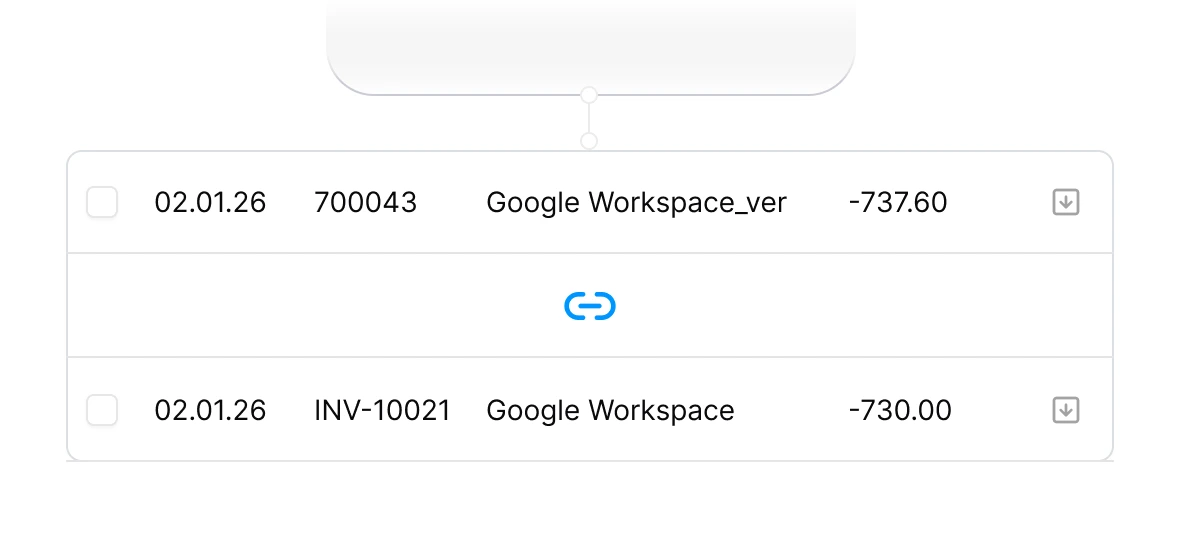Click the lower connector node circle
Viewport: 1180px width, 534px height.
coord(589,141)
